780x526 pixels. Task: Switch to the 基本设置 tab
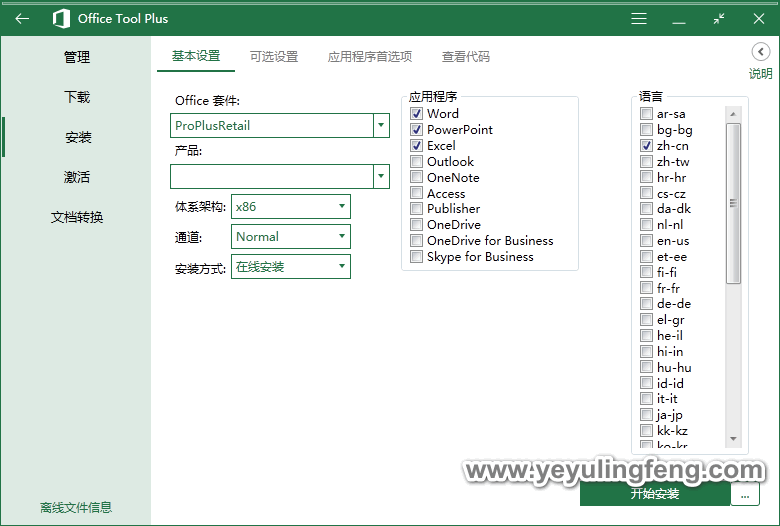point(196,56)
